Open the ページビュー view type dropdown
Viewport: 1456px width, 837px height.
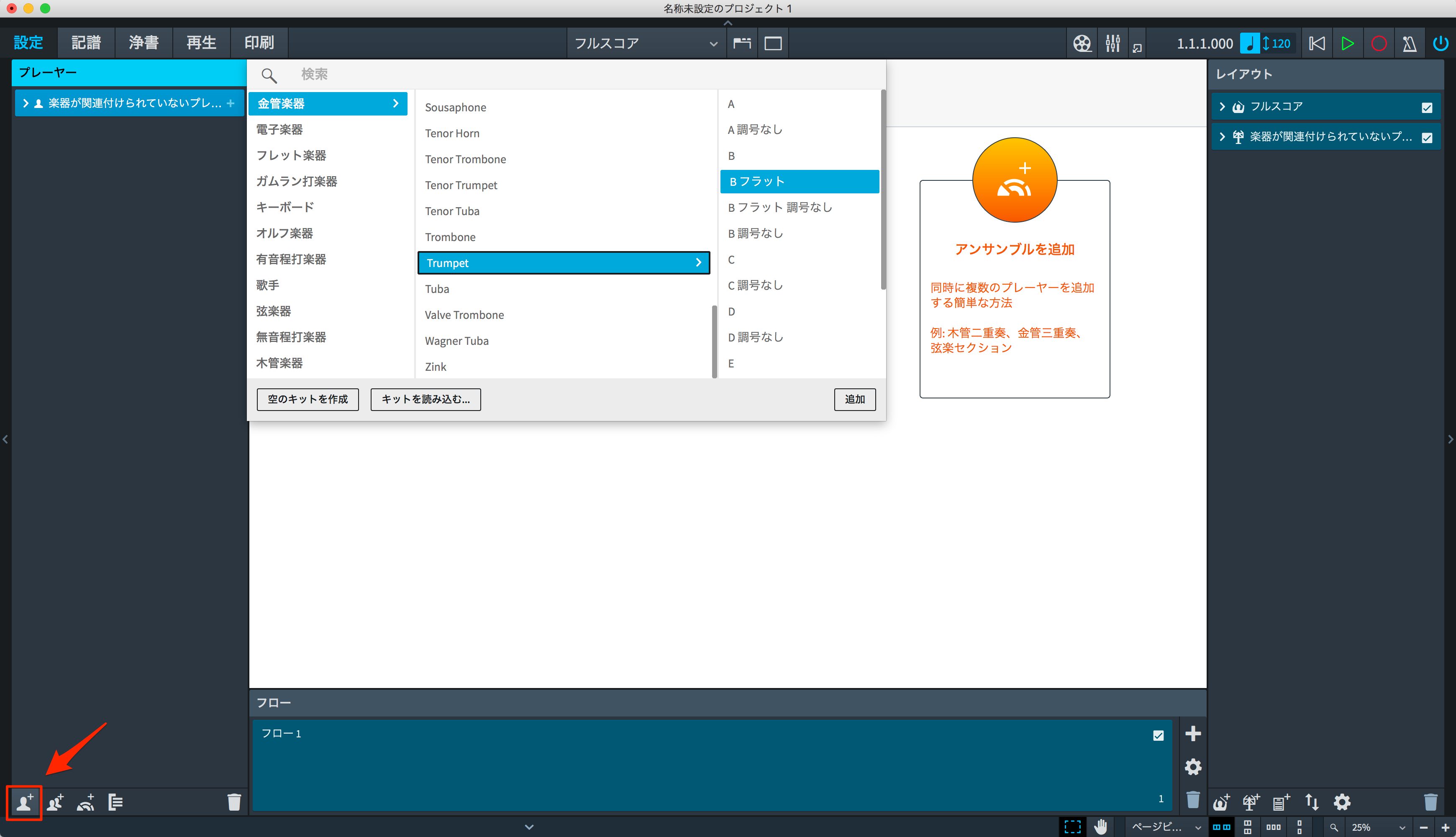(1165, 827)
